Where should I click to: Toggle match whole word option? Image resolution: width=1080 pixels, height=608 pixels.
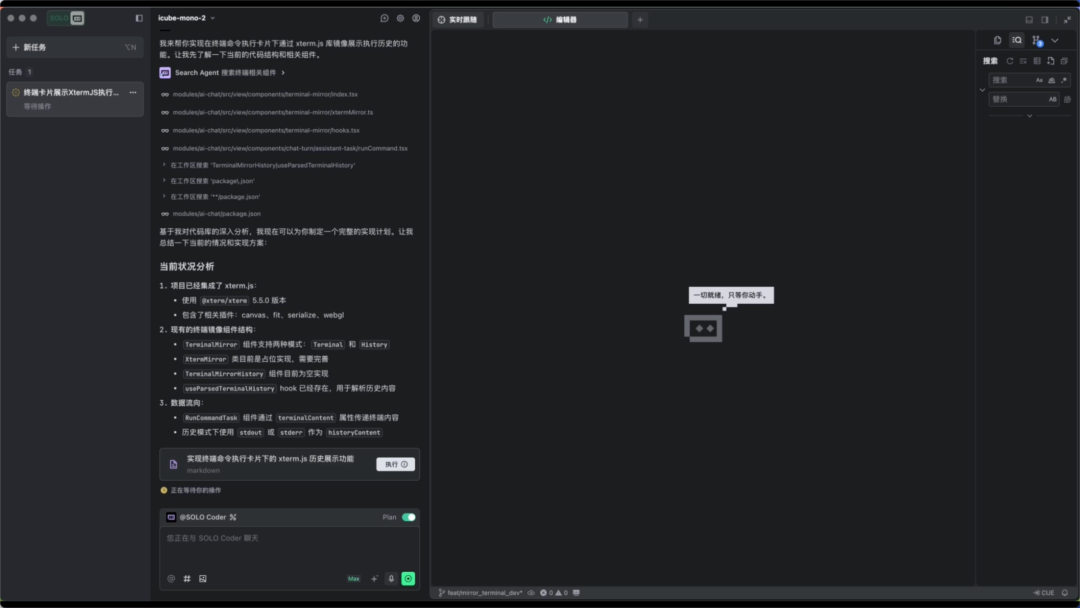pyautogui.click(x=1052, y=80)
